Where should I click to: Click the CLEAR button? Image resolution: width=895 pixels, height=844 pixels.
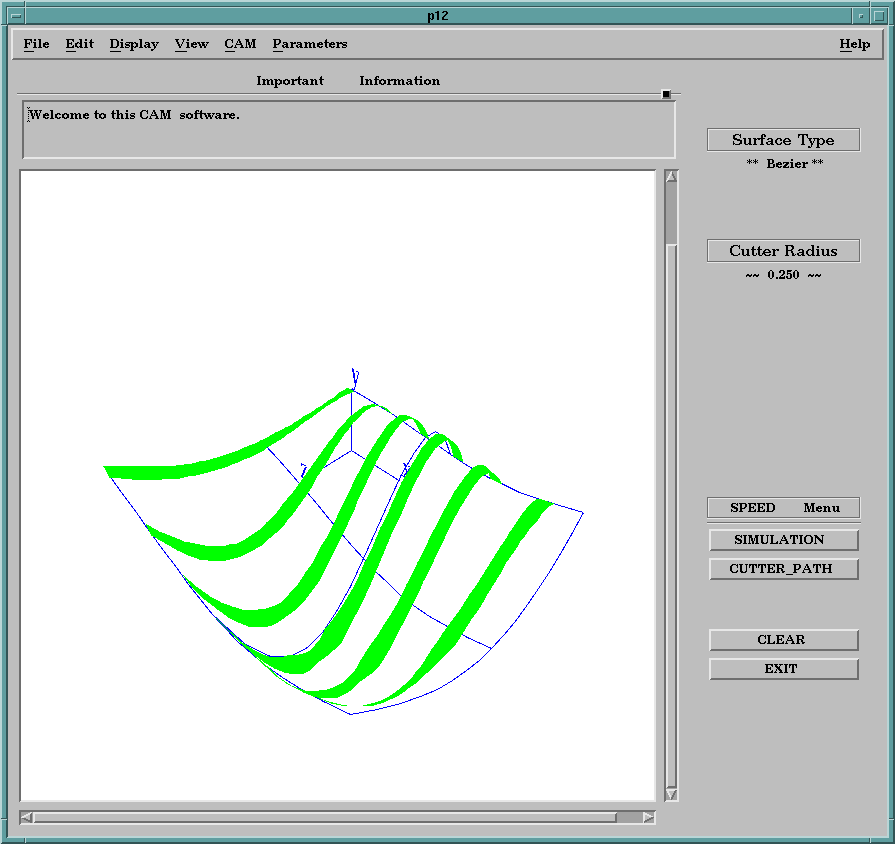pos(783,640)
